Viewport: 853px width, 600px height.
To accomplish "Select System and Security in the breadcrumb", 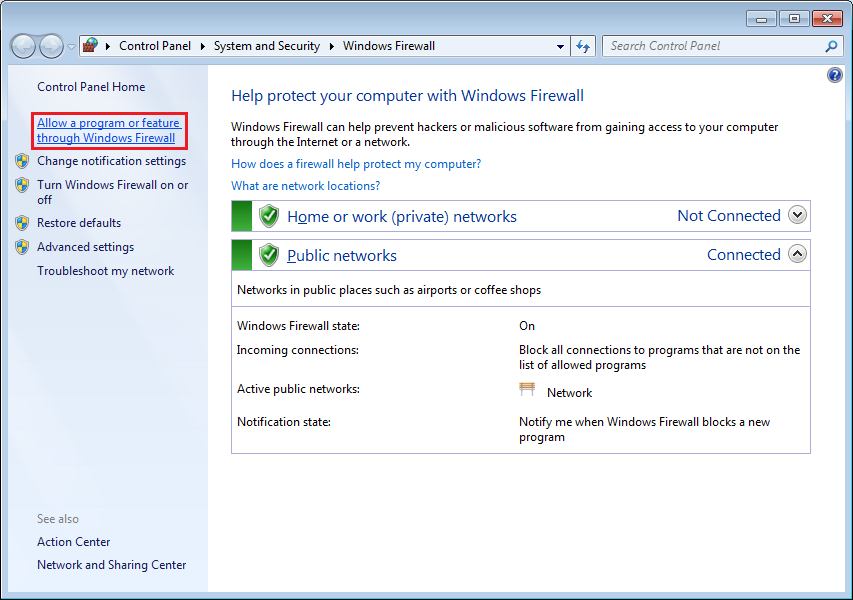I will point(266,45).
